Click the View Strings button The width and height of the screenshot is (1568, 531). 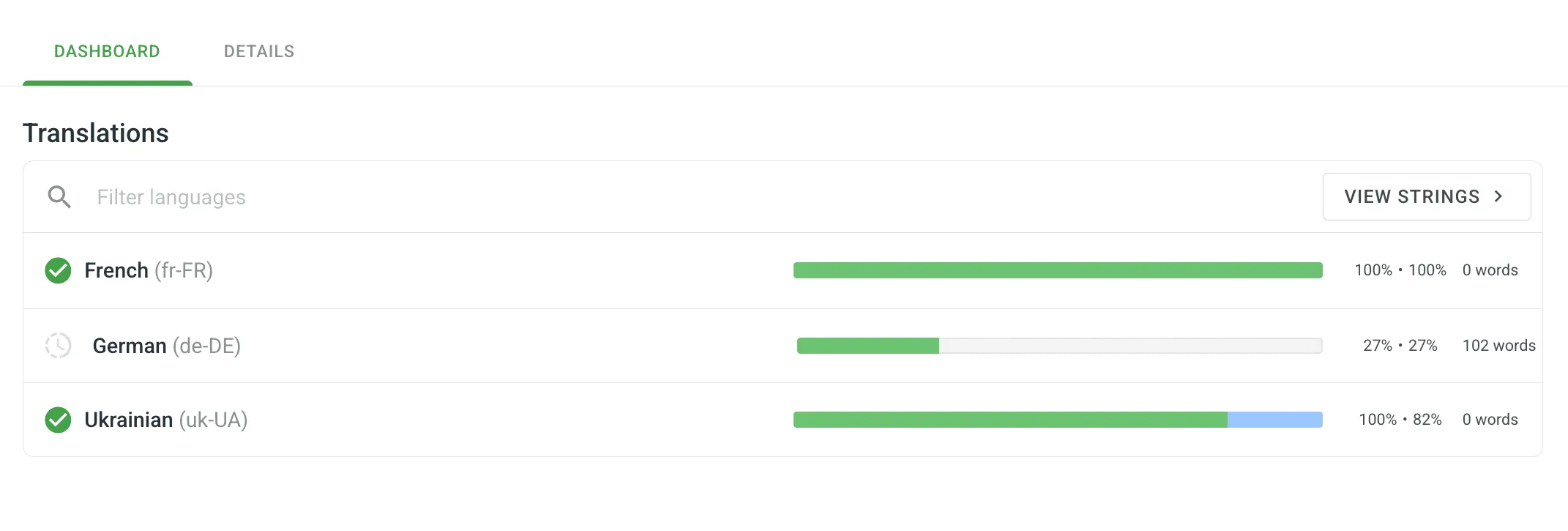point(1413,196)
